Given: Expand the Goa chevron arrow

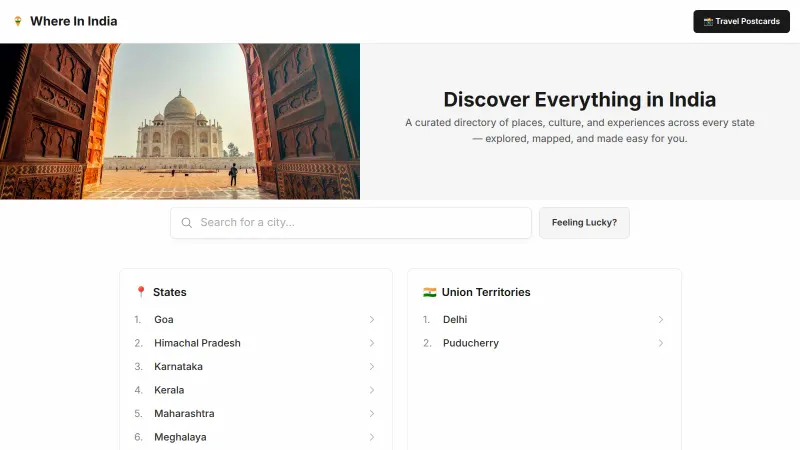Looking at the screenshot, I should coord(371,320).
